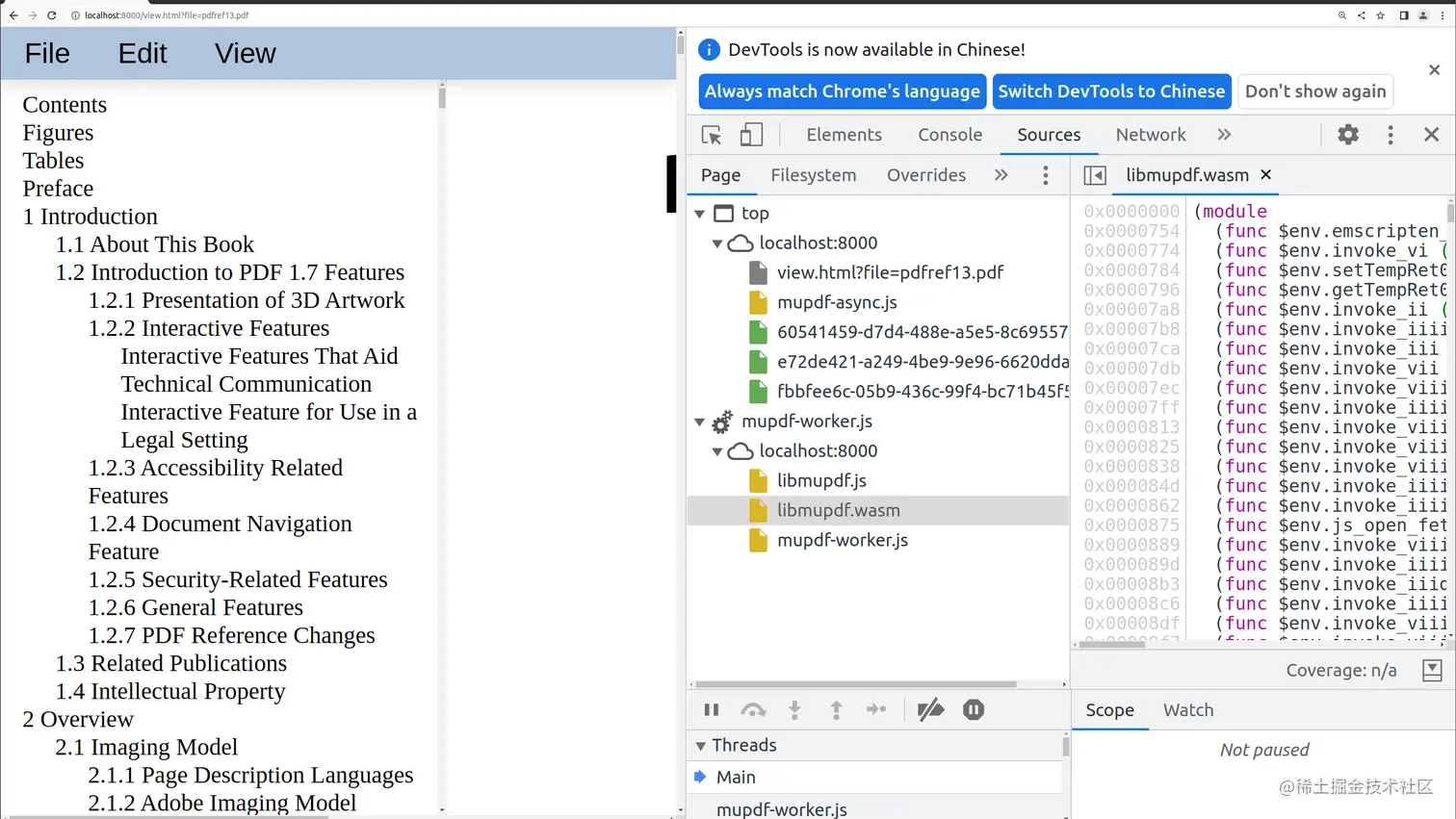Toggle device toolbar emulation icon
Screen dimensions: 1456x819
tap(751, 135)
